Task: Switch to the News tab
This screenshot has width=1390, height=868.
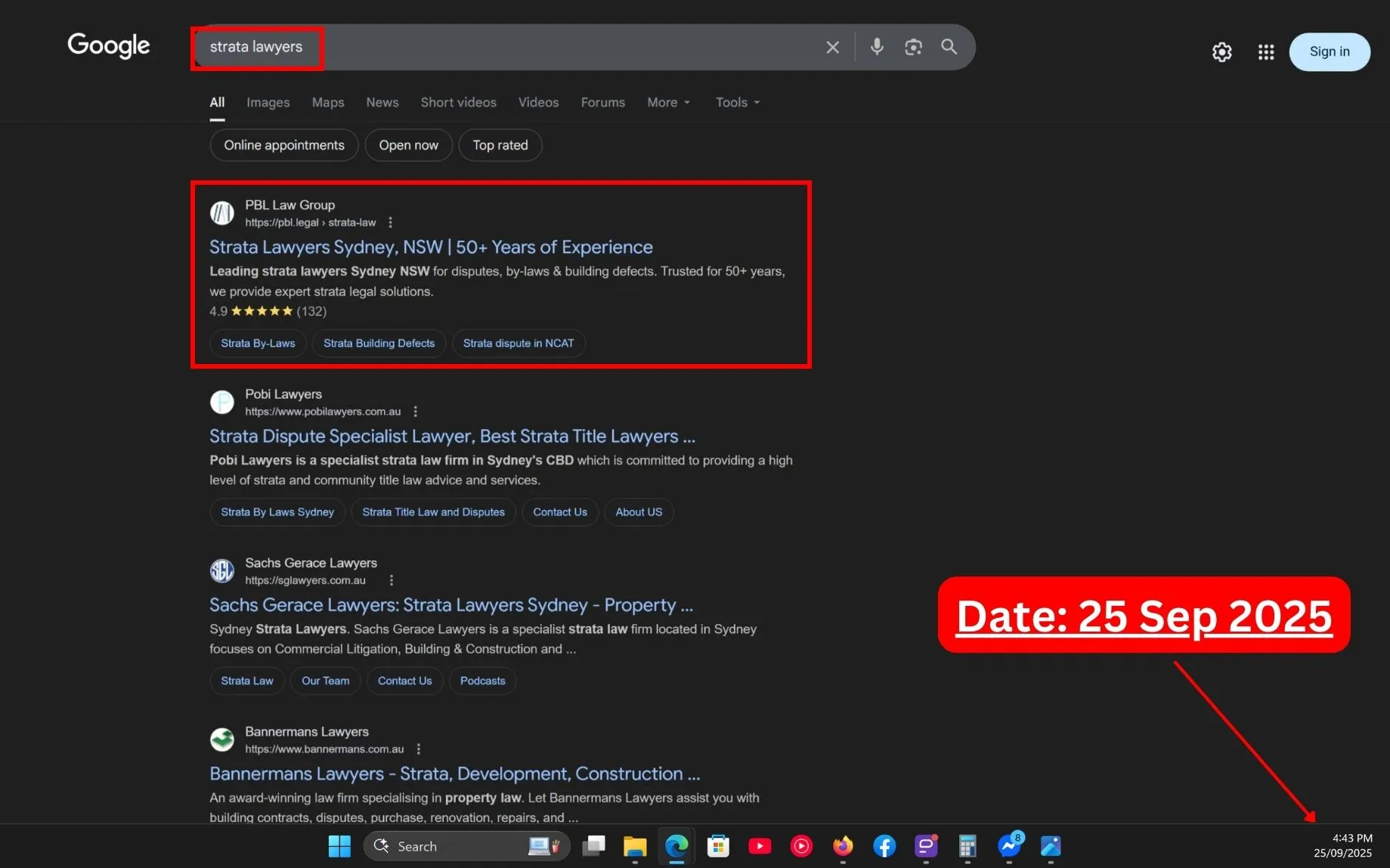Action: tap(382, 103)
